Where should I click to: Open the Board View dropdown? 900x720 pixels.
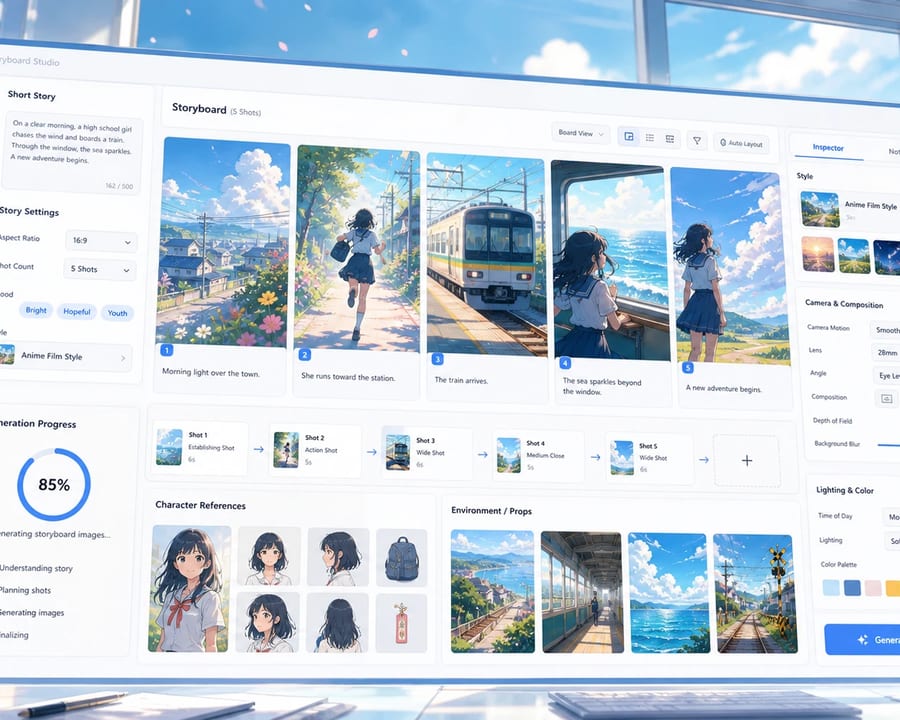pyautogui.click(x=581, y=133)
